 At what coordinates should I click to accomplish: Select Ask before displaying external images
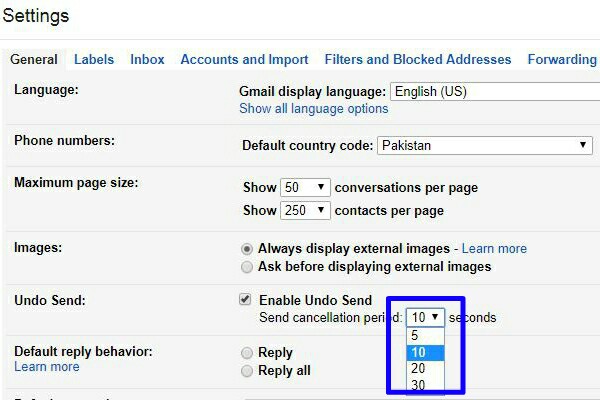coord(247,267)
